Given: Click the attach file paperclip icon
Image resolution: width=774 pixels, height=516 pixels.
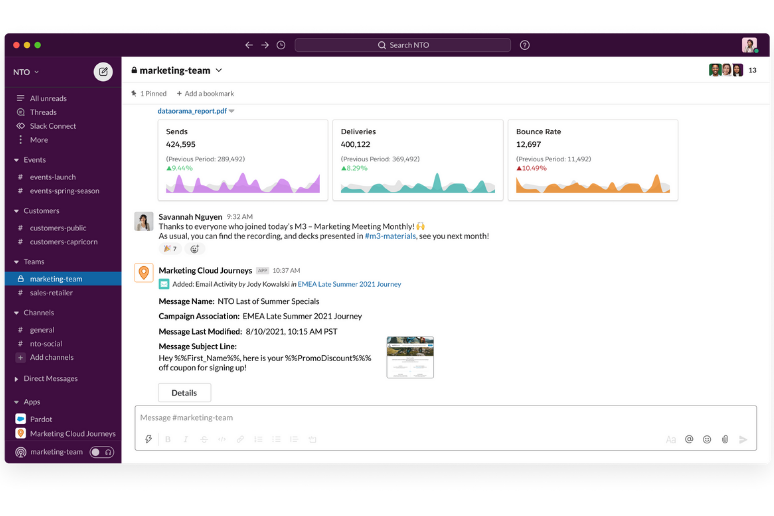Looking at the screenshot, I should 725,439.
